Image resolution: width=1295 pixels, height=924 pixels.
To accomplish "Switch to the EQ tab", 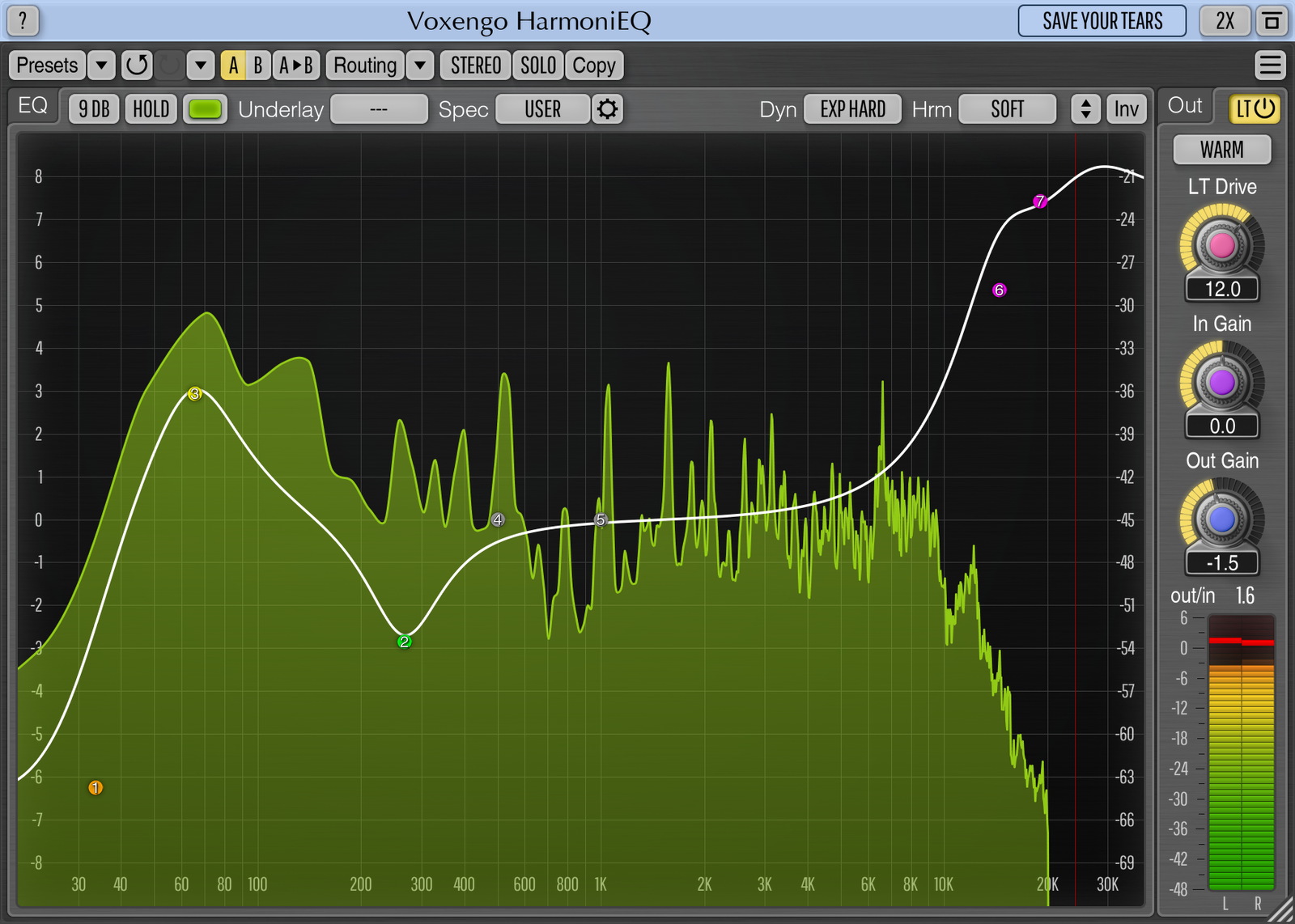I will (33, 106).
